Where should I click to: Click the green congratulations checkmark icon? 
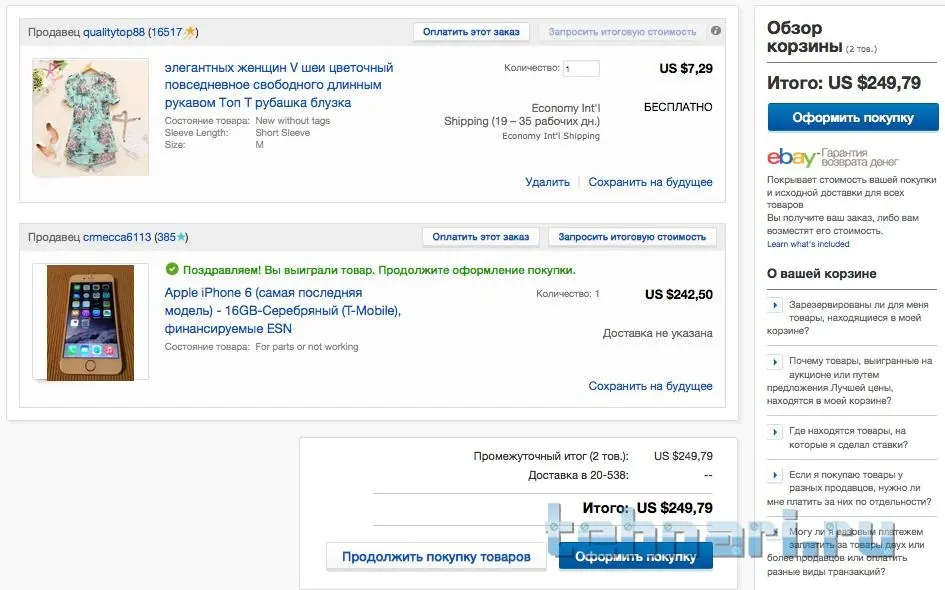click(x=172, y=270)
